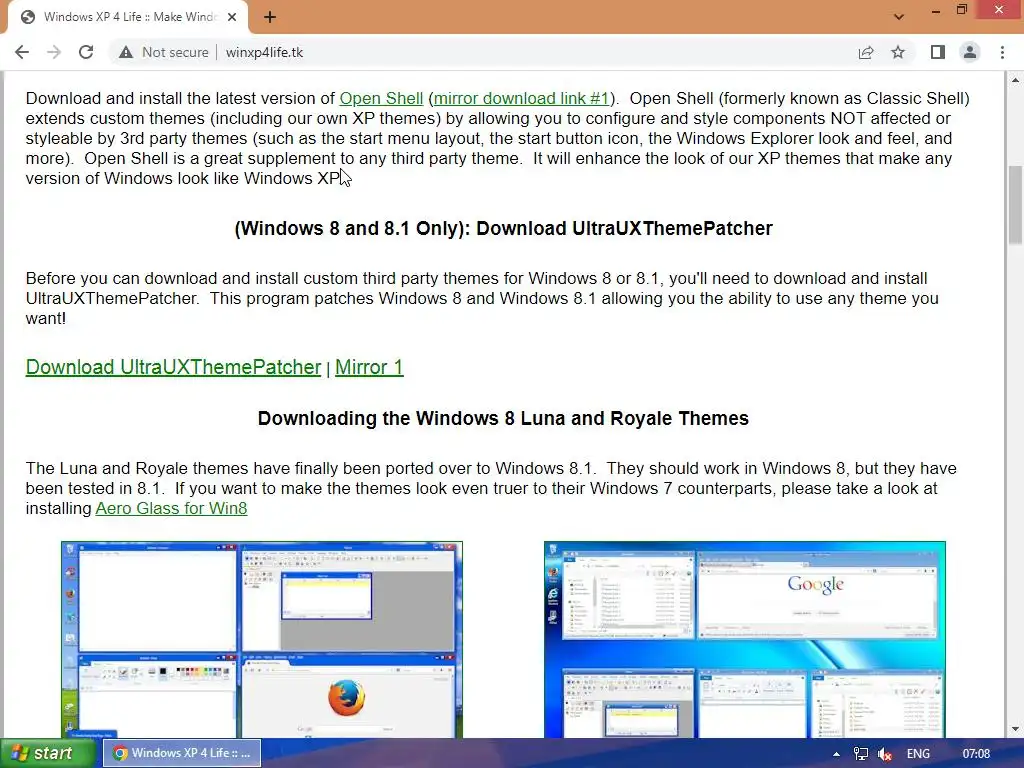The width and height of the screenshot is (1024, 768).
Task: Open the Start menu
Action: click(48, 753)
